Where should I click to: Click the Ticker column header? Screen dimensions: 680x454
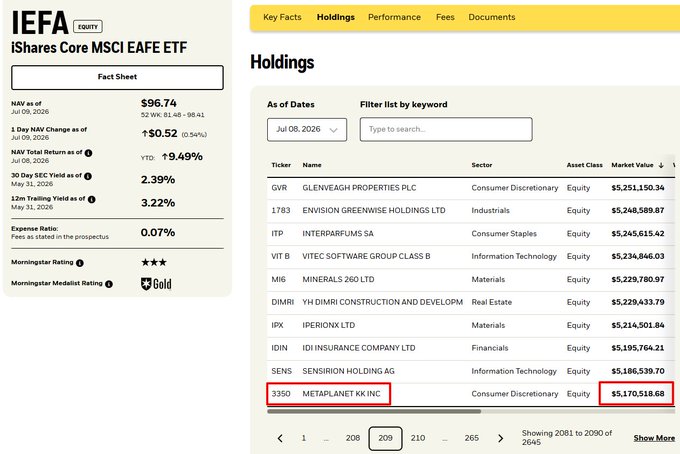pyautogui.click(x=281, y=165)
